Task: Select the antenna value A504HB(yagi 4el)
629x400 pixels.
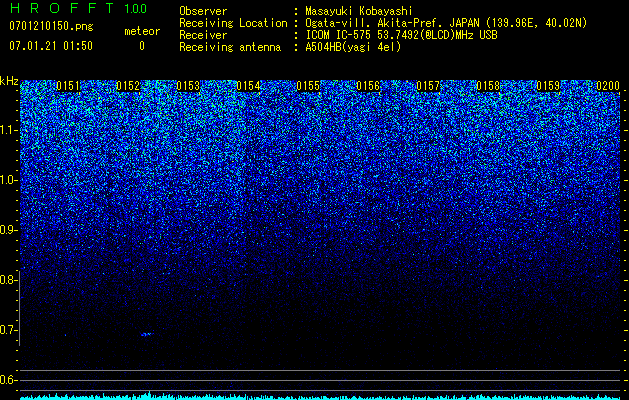Action: 353,47
